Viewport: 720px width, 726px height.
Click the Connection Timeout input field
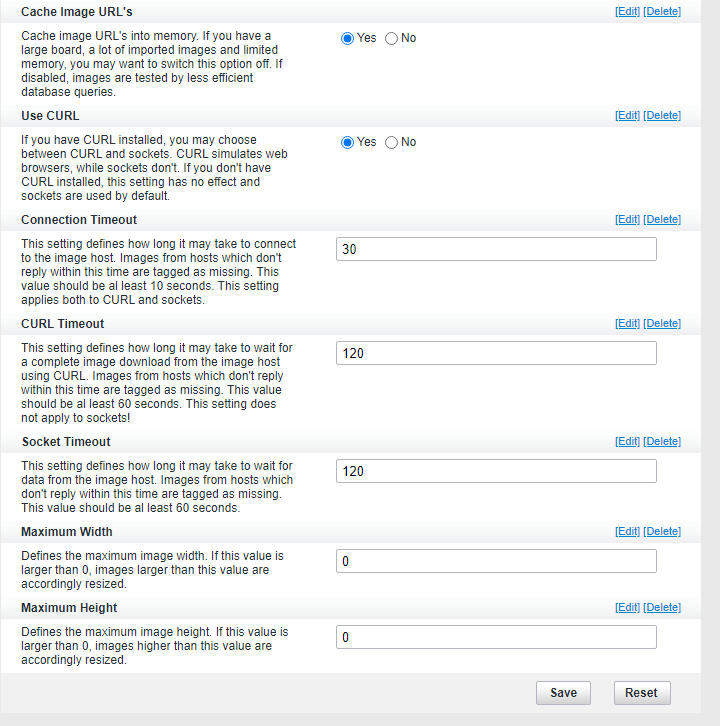coord(496,249)
